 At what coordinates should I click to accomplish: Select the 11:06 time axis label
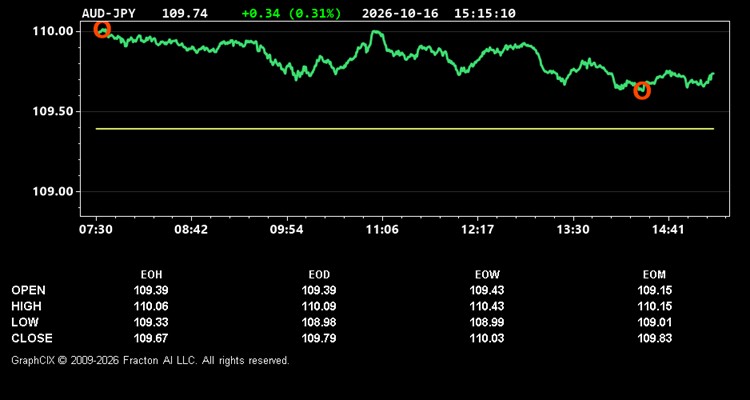point(382,229)
